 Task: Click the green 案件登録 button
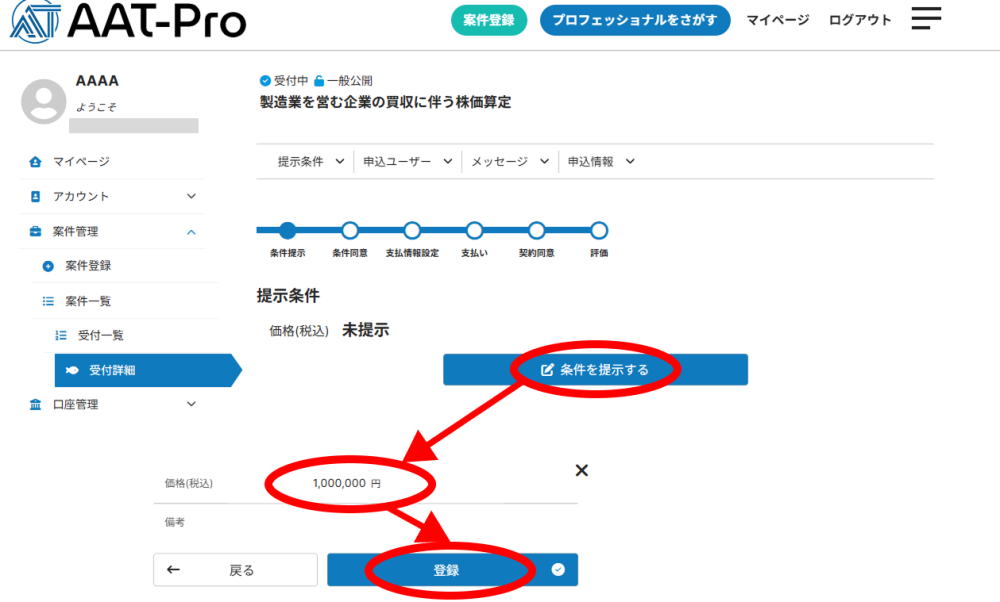[x=488, y=20]
